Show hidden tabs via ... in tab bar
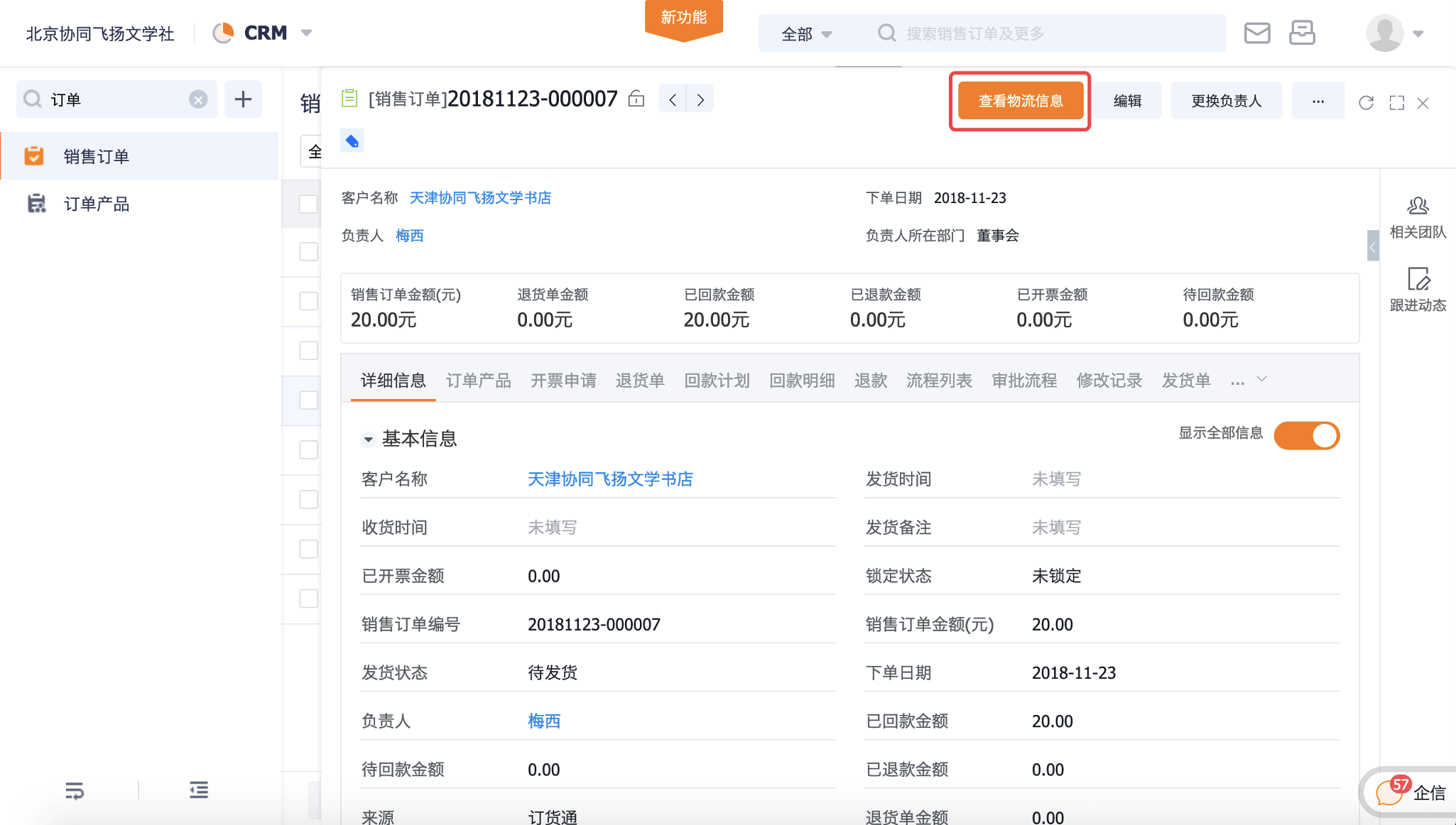 click(1237, 381)
